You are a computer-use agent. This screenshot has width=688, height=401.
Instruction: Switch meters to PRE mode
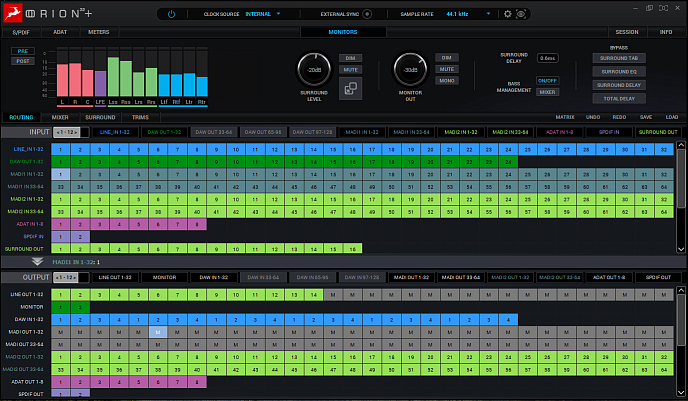click(x=22, y=50)
